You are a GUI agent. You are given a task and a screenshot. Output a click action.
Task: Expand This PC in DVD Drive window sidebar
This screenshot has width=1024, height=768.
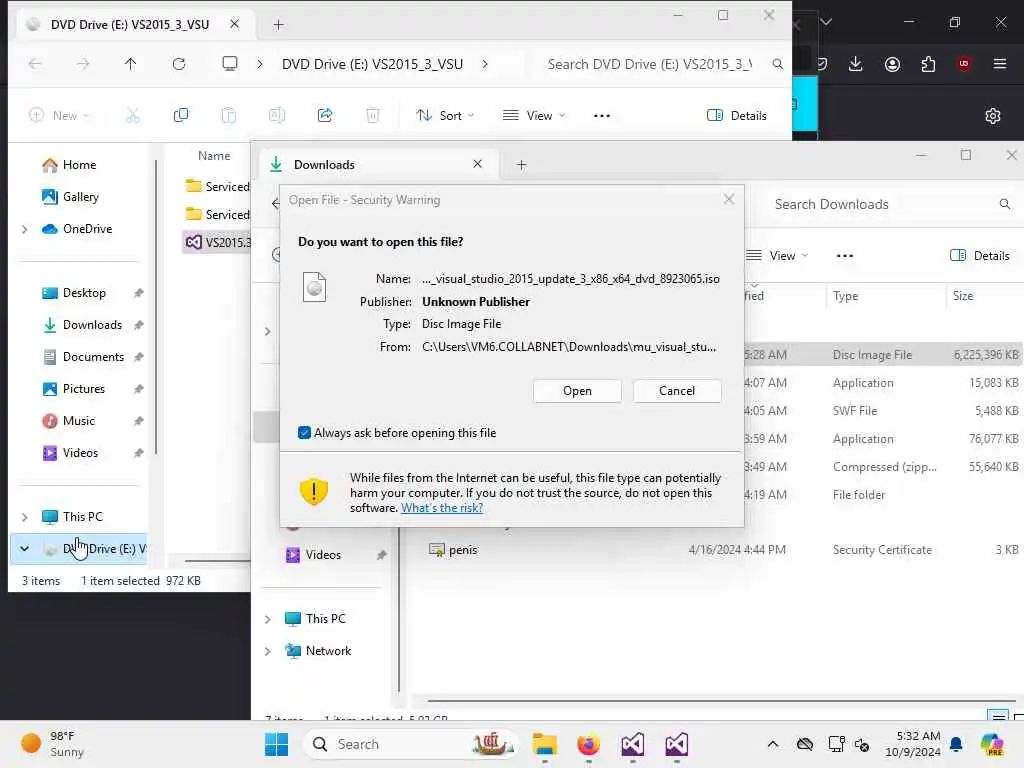coord(25,517)
